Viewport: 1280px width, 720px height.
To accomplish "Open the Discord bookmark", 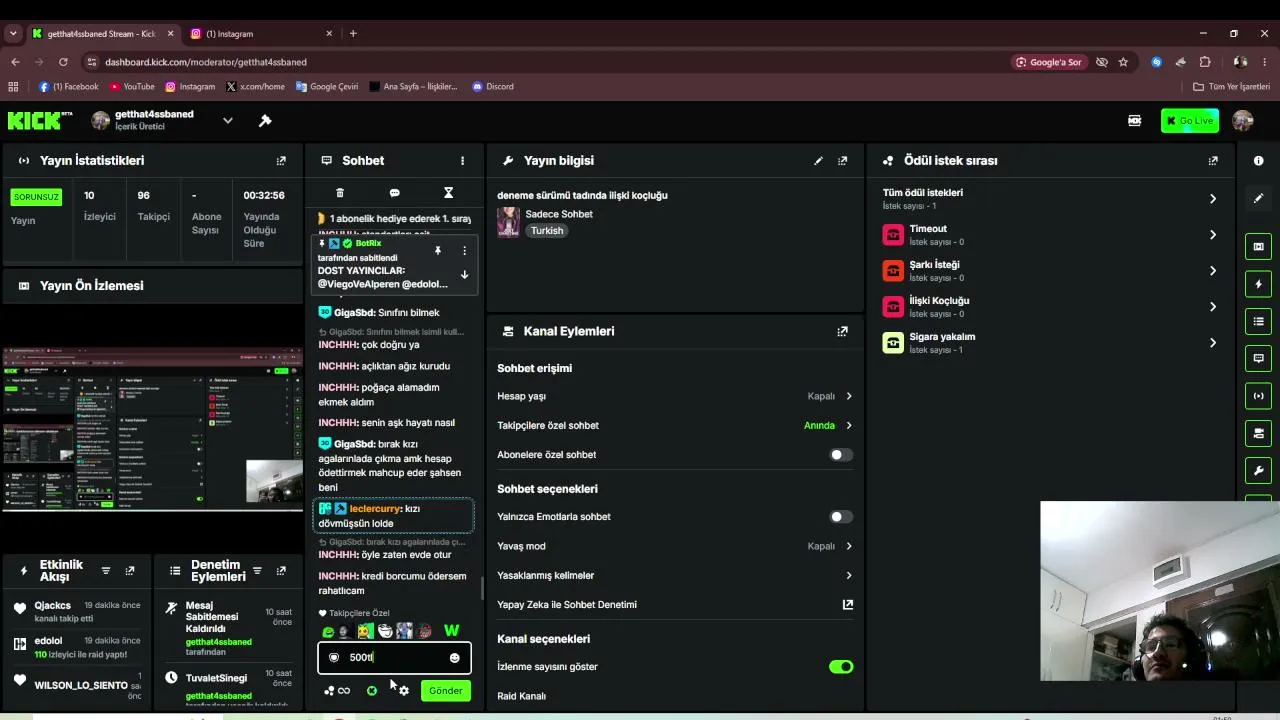I will pos(492,86).
